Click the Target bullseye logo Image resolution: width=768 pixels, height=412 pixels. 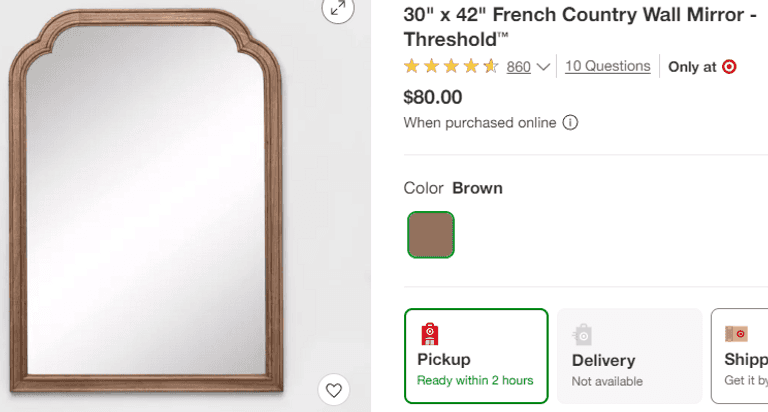(x=729, y=67)
